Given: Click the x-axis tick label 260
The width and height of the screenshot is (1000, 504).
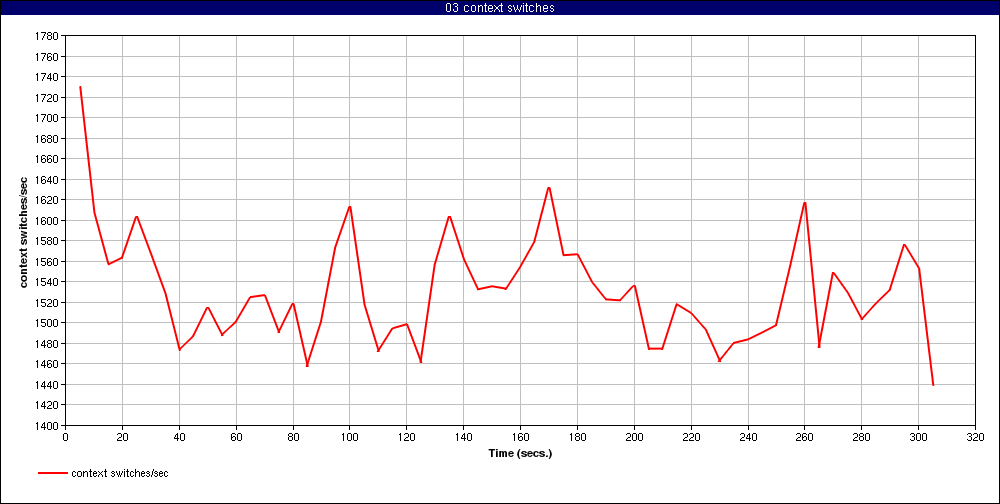Looking at the screenshot, I should coord(805,438).
